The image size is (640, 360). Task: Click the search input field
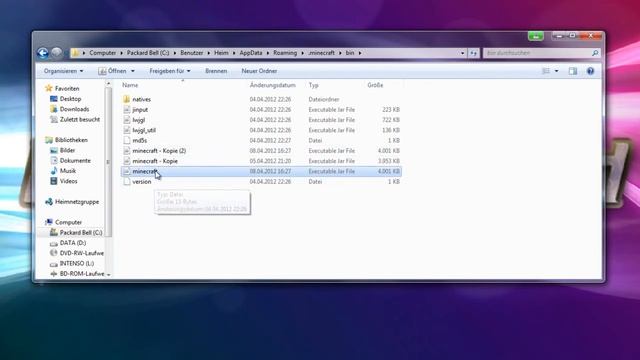[x=537, y=53]
